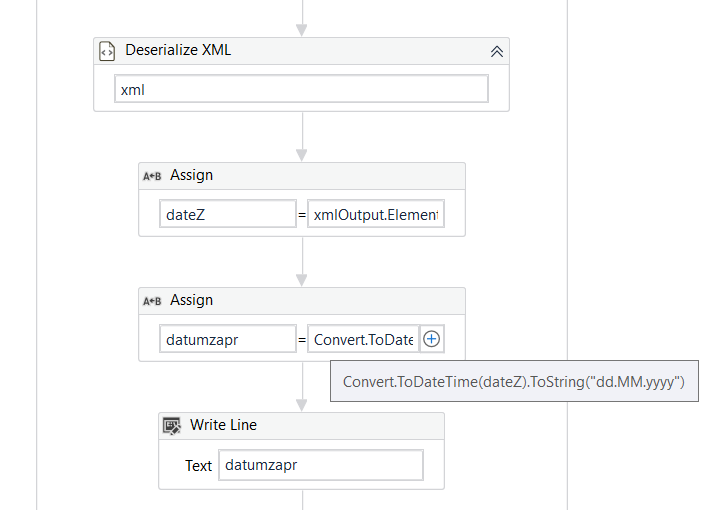Select the title of the datumzapr Assign activity
Image resolution: width=725 pixels, height=510 pixels.
(x=191, y=300)
